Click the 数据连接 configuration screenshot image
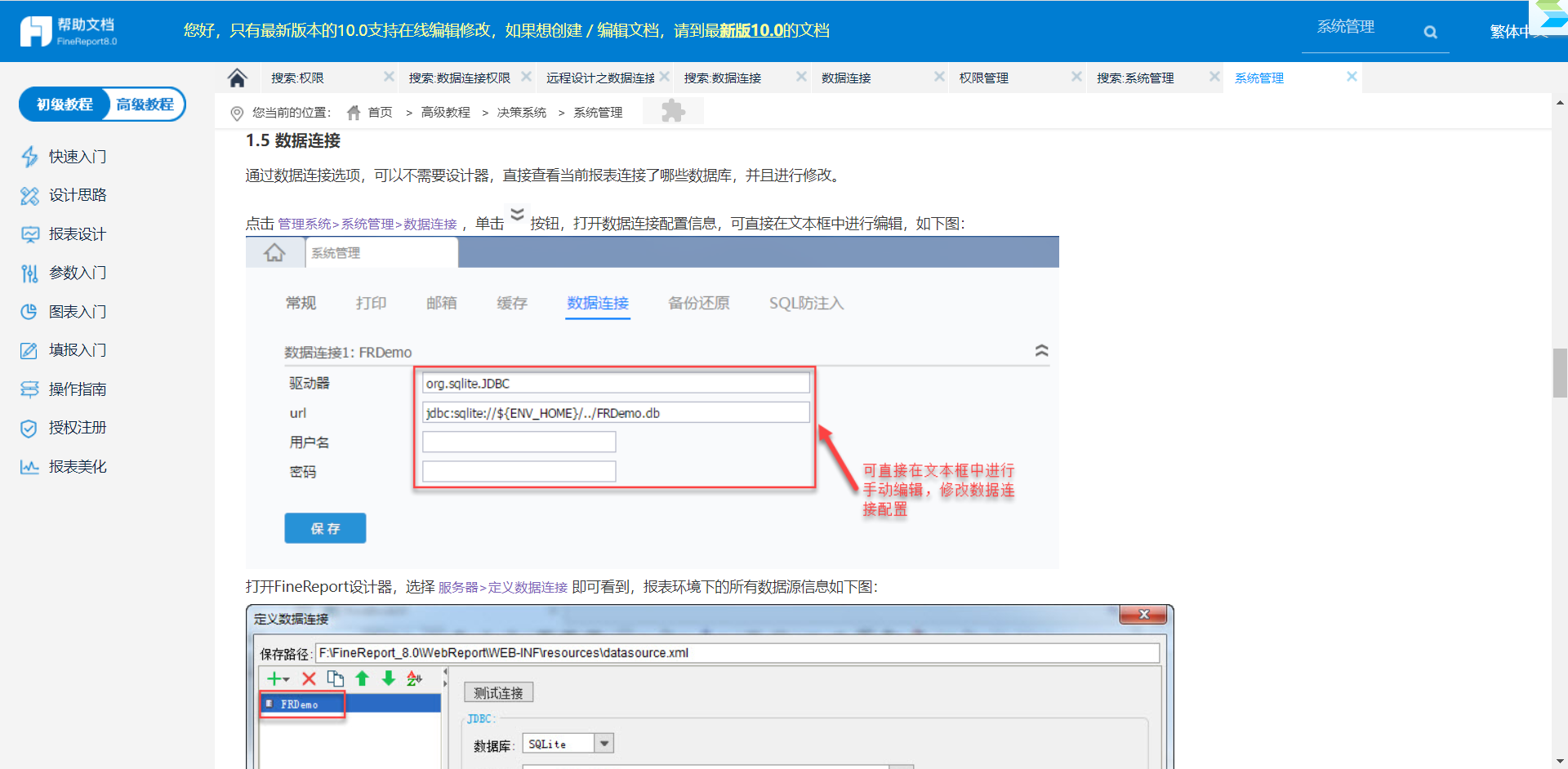 point(652,402)
